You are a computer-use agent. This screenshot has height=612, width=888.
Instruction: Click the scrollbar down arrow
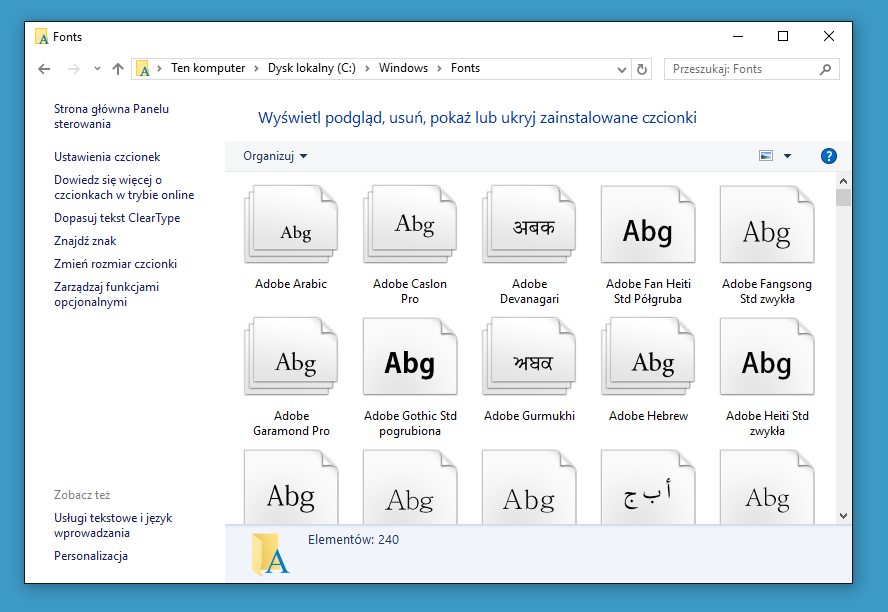pos(843,516)
